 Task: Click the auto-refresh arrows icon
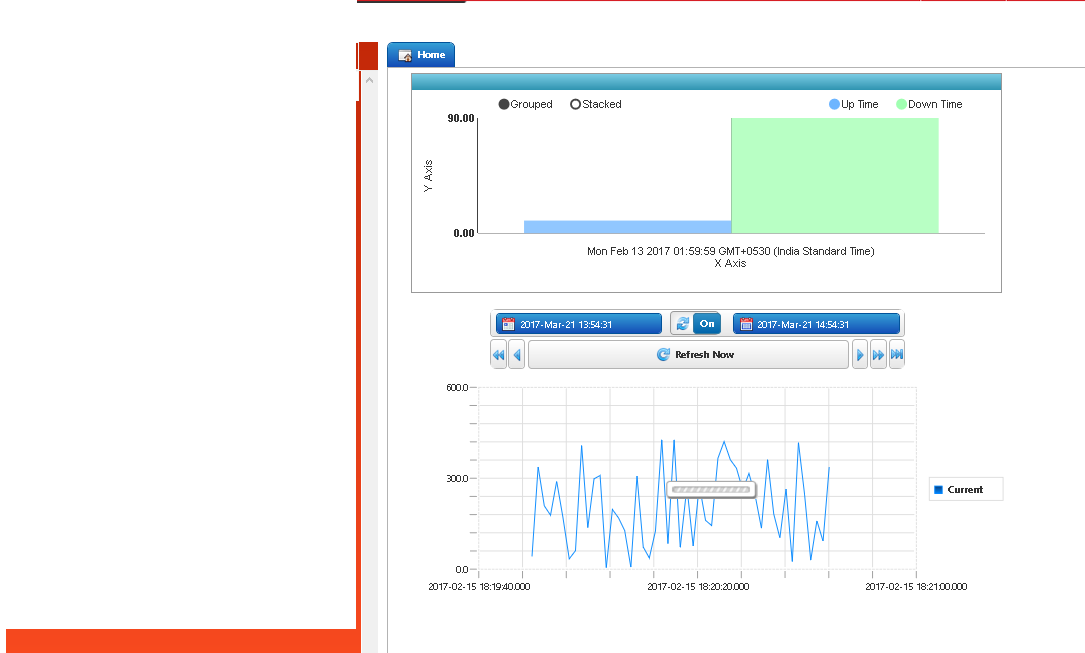click(682, 324)
